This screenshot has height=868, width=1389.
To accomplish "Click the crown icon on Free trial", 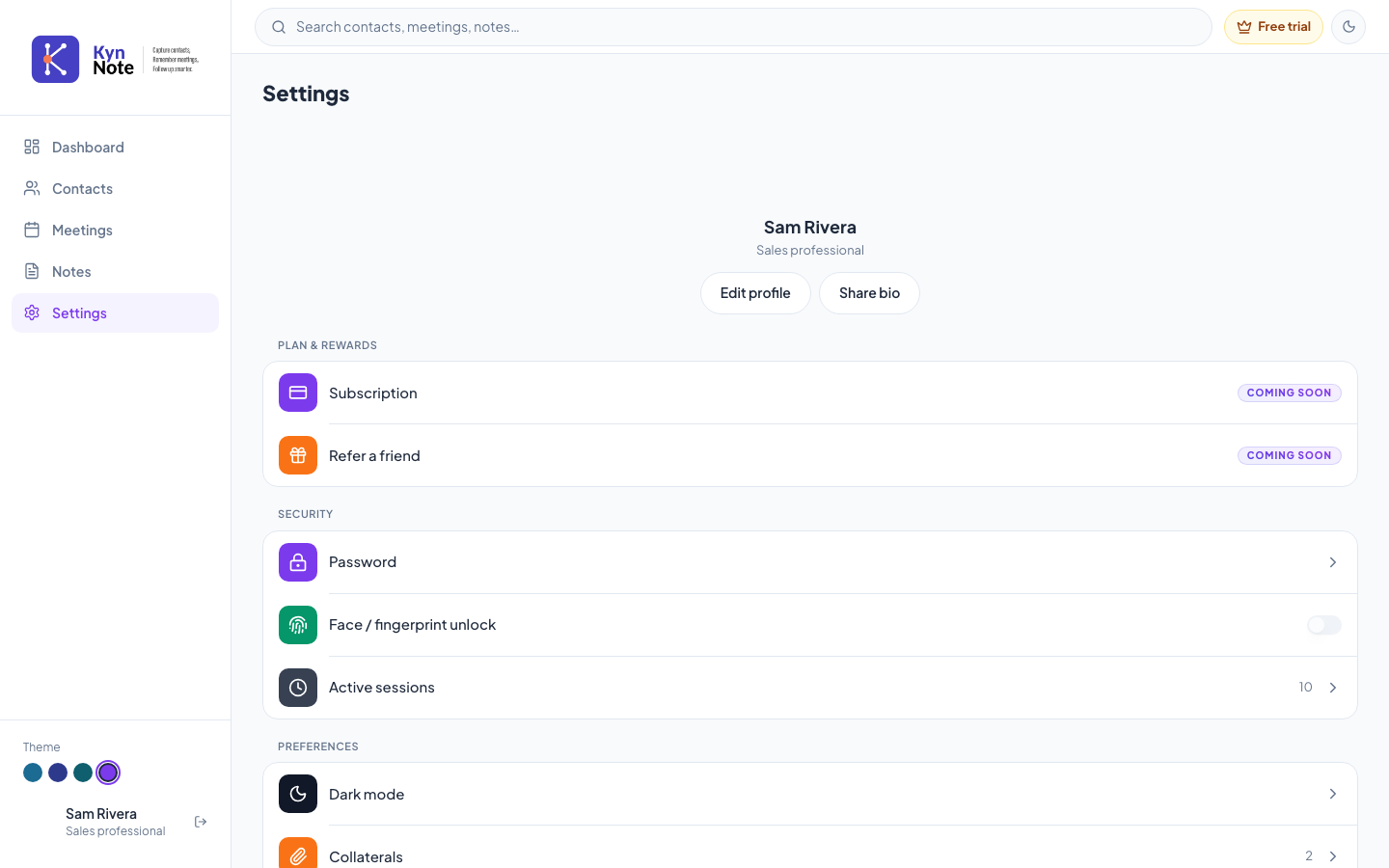I will (x=1244, y=27).
